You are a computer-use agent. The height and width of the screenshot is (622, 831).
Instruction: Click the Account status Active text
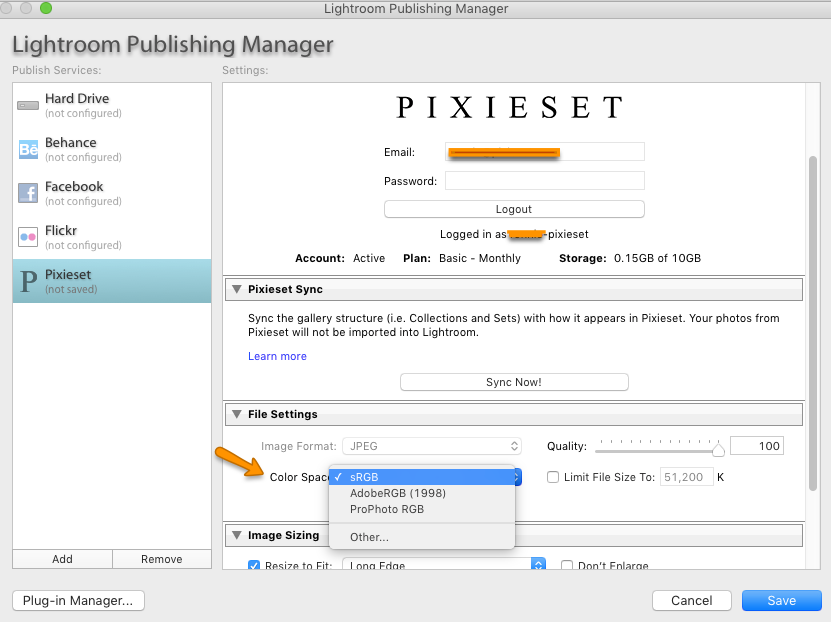click(x=369, y=259)
